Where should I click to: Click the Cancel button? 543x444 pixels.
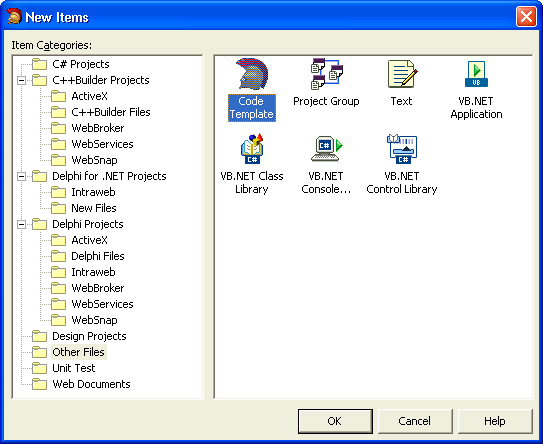[415, 421]
